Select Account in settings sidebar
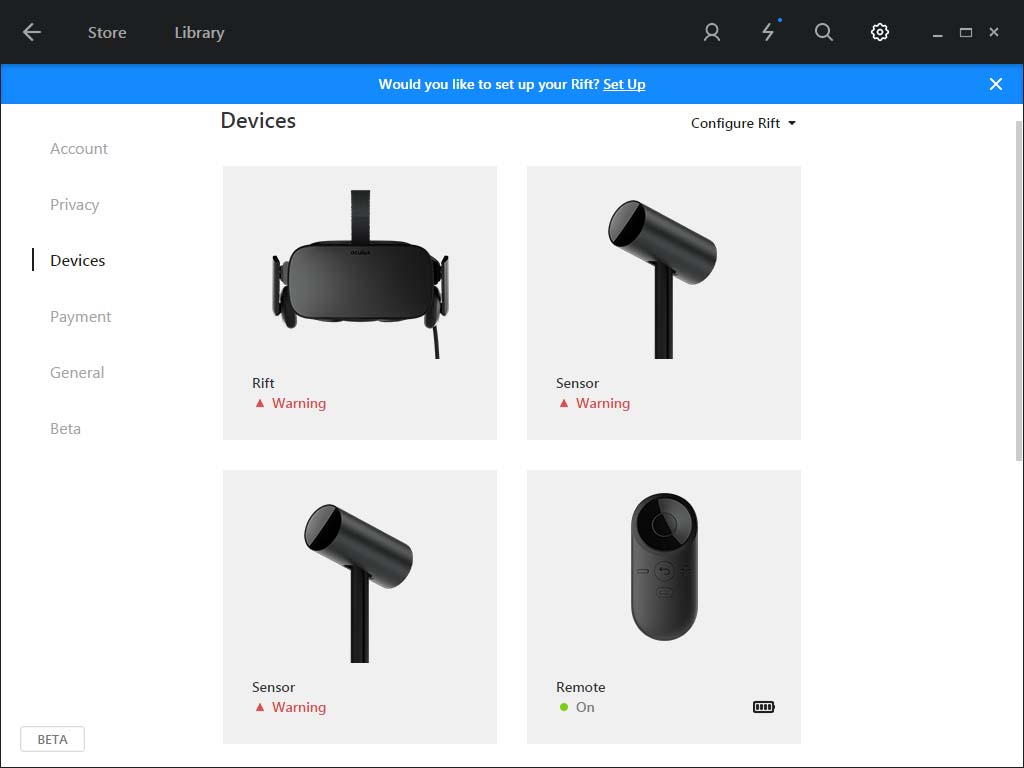Screen dimensions: 1024x768 pos(79,149)
